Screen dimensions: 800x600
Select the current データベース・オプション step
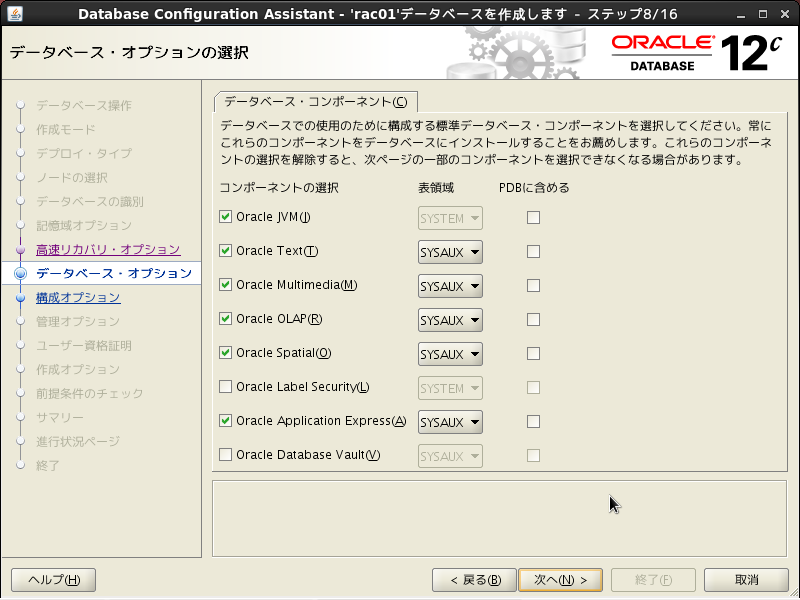[x=114, y=273]
